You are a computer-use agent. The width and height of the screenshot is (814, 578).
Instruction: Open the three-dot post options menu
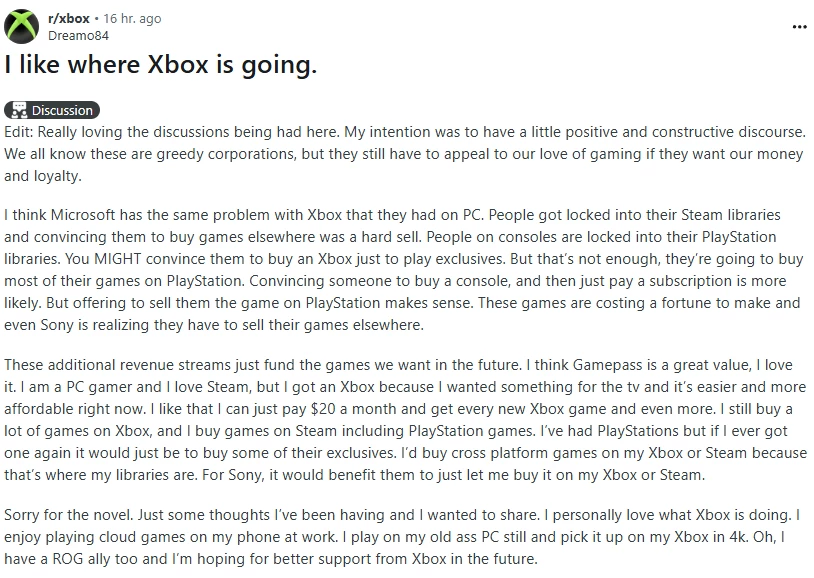(x=798, y=27)
